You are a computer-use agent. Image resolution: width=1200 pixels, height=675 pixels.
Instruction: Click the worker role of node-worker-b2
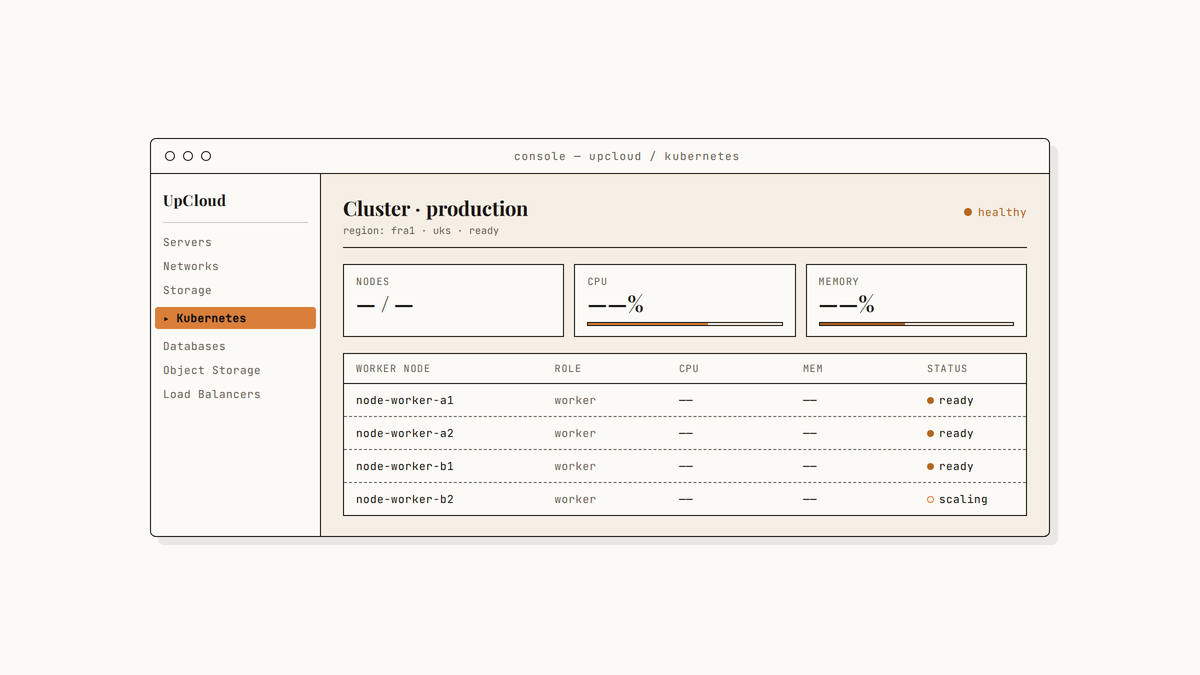tap(575, 499)
